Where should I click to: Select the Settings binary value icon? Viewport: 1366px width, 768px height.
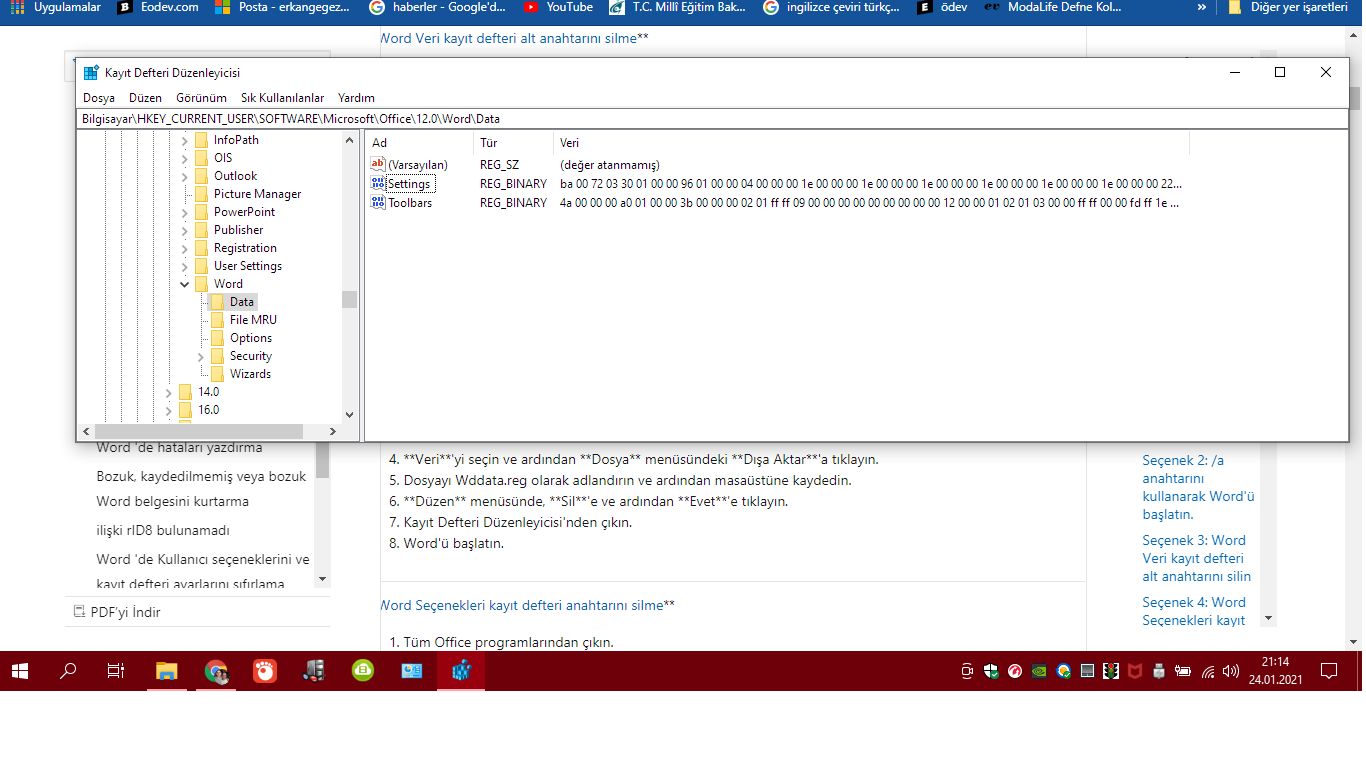[378, 184]
